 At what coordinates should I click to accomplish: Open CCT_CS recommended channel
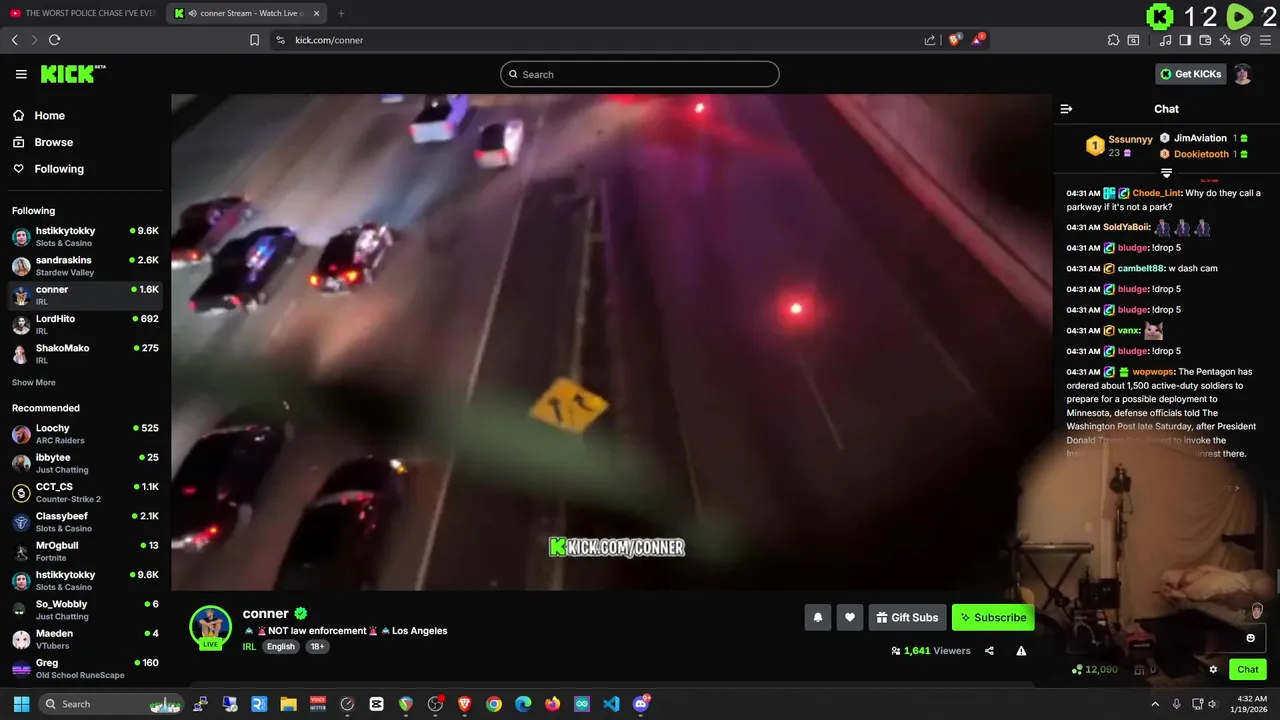click(x=85, y=493)
